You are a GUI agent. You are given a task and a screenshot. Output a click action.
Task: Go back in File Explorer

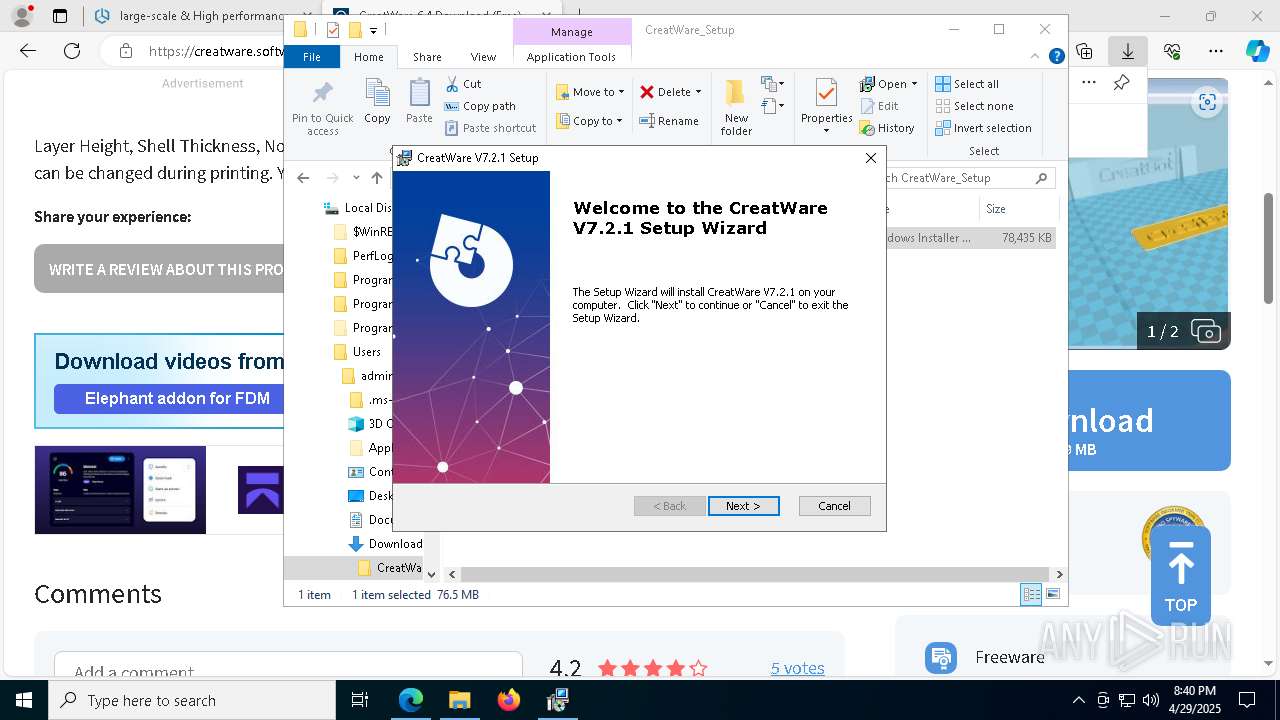[303, 178]
